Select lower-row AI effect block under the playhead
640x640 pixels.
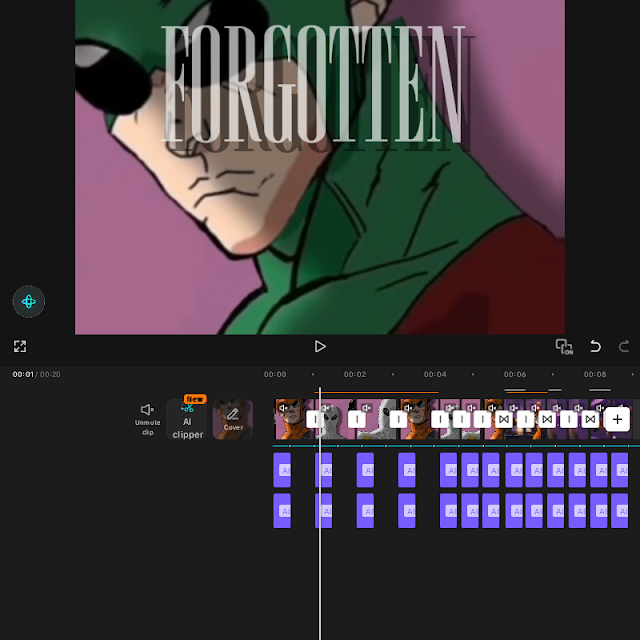click(323, 511)
